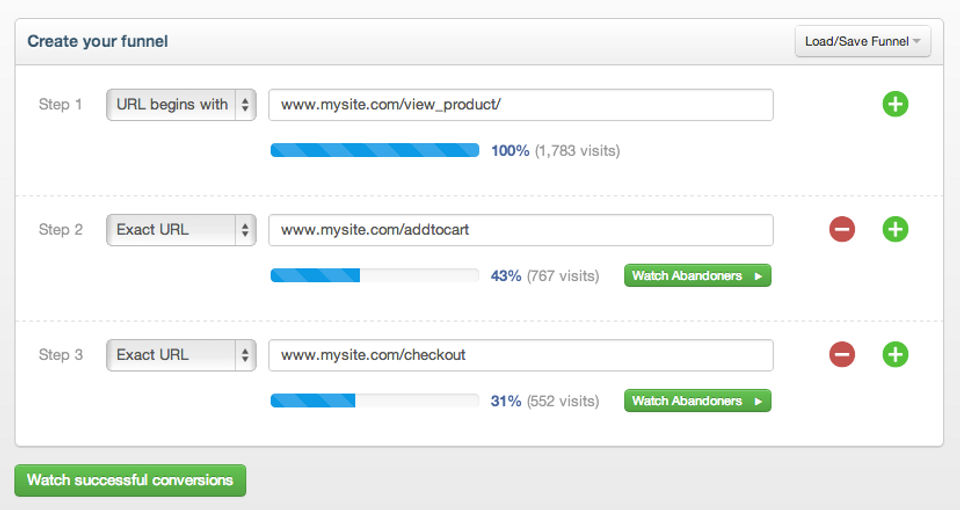Click the '1,783 visits' count text
960x510 pixels.
point(577,151)
